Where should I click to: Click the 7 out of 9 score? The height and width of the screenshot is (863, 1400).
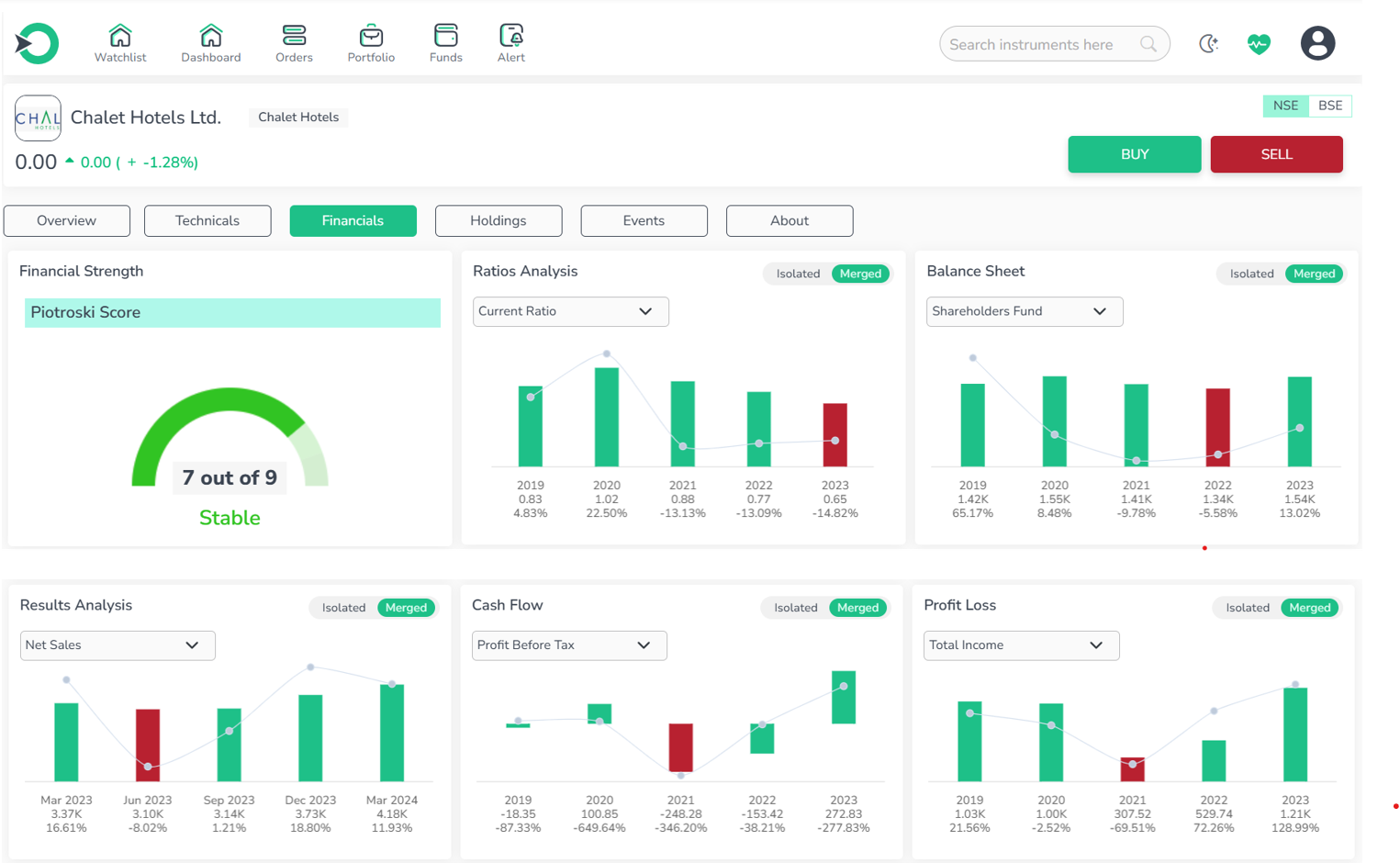pos(230,477)
